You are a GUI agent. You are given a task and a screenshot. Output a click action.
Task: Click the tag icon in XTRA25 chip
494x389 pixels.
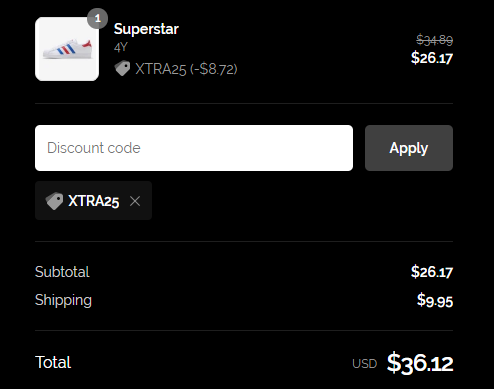54,201
